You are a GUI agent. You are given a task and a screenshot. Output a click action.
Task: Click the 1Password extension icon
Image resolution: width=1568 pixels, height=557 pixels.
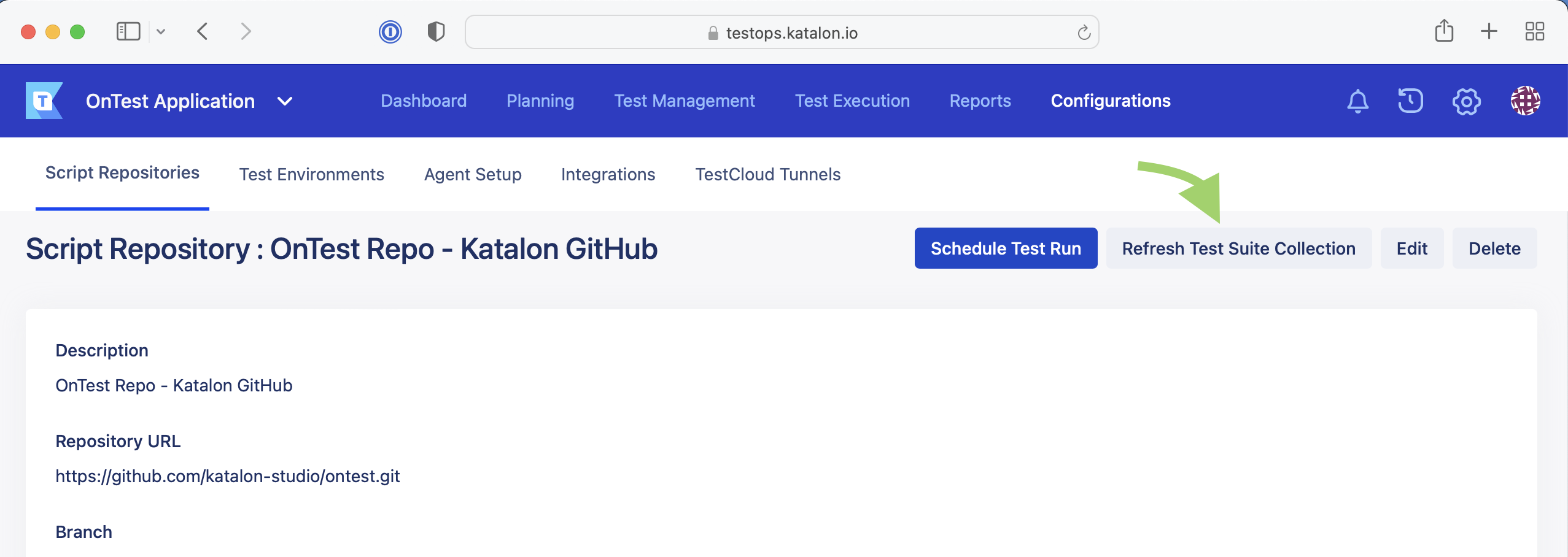(x=390, y=31)
